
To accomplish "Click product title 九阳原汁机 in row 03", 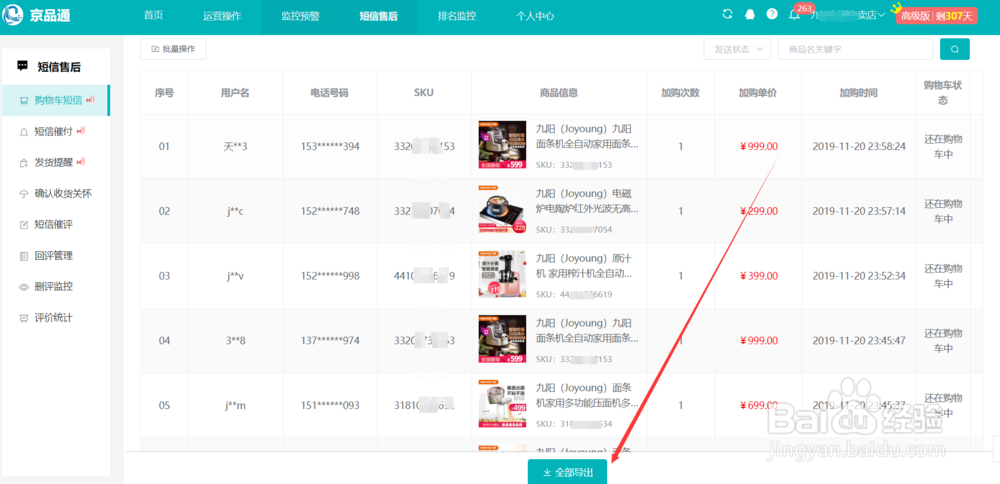I will point(585,265).
